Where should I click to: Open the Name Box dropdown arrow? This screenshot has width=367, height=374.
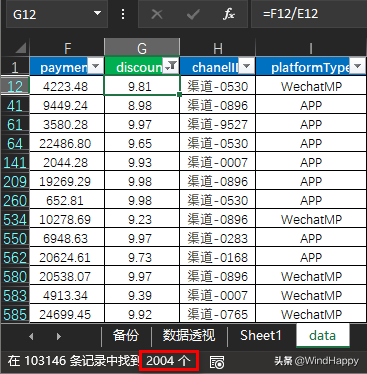[97, 14]
